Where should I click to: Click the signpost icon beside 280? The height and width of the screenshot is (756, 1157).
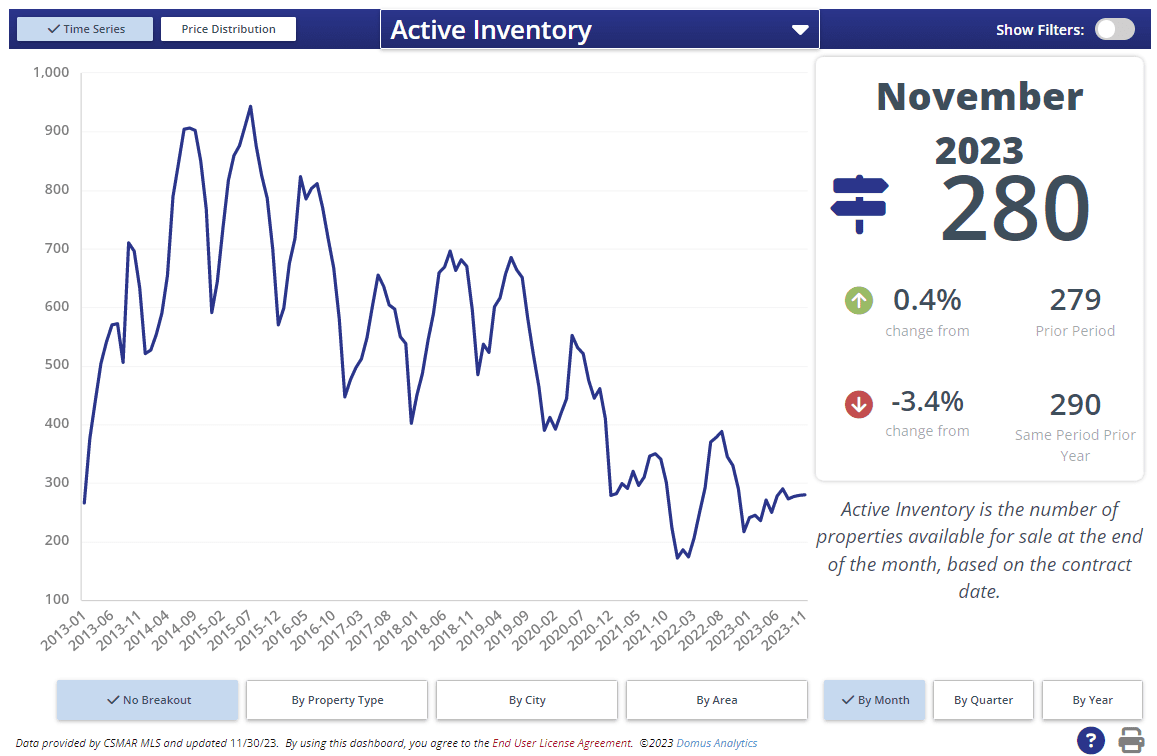[859, 203]
